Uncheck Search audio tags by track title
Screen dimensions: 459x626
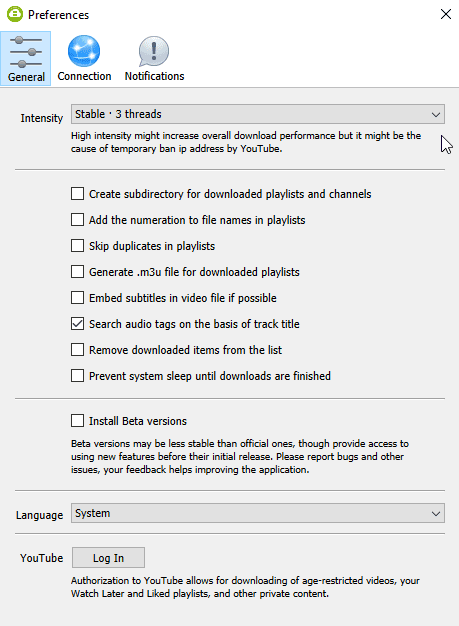tap(77, 324)
